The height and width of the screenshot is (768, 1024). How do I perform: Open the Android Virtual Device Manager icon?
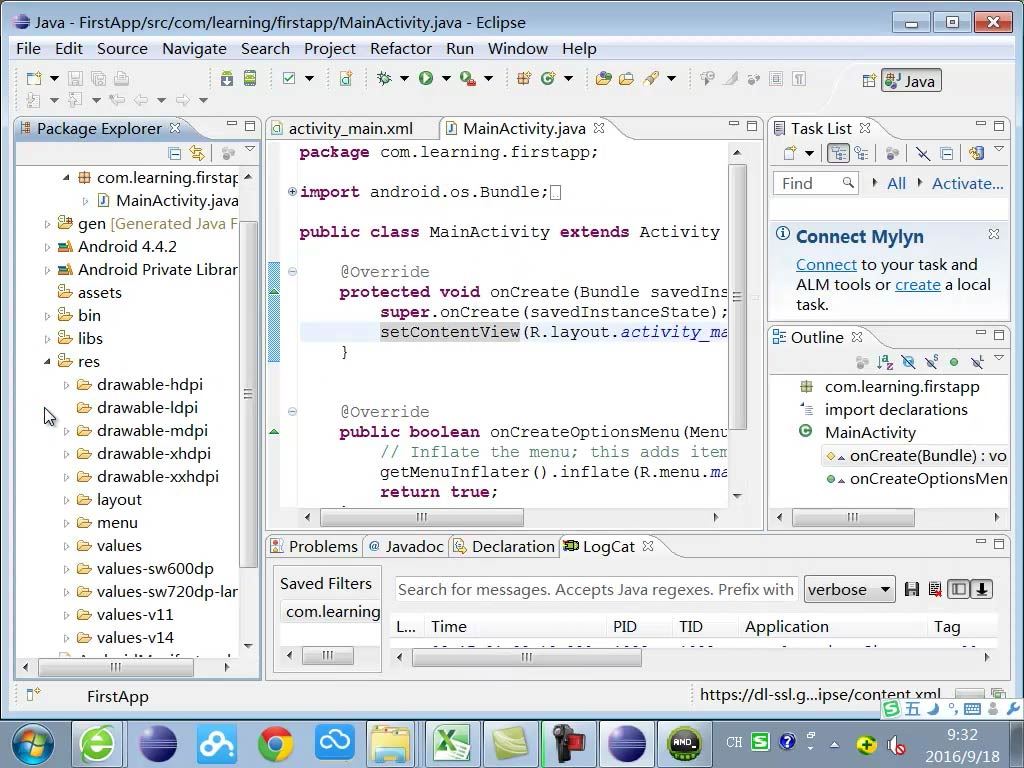(250, 79)
